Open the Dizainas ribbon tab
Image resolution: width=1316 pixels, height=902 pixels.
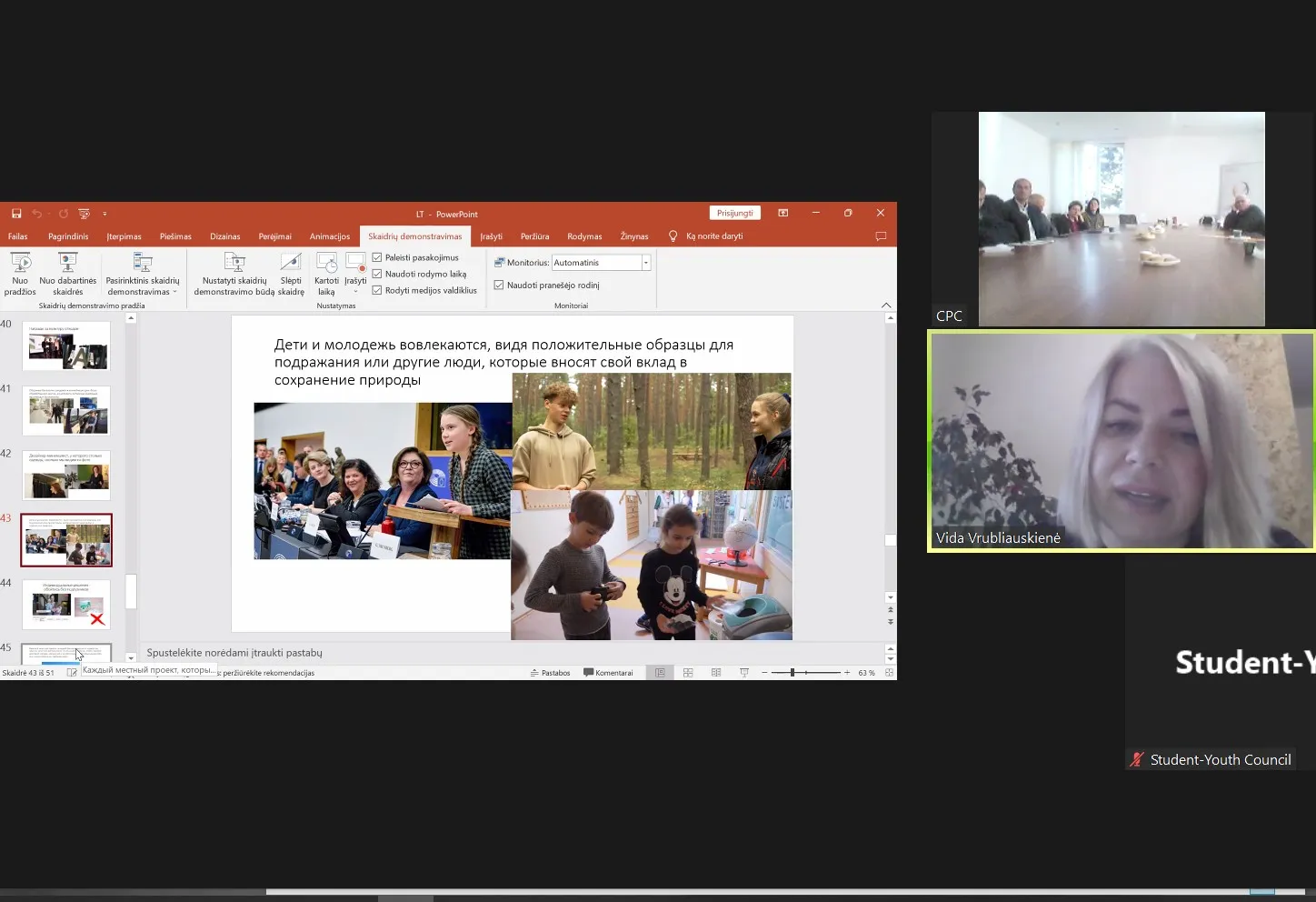coord(224,236)
